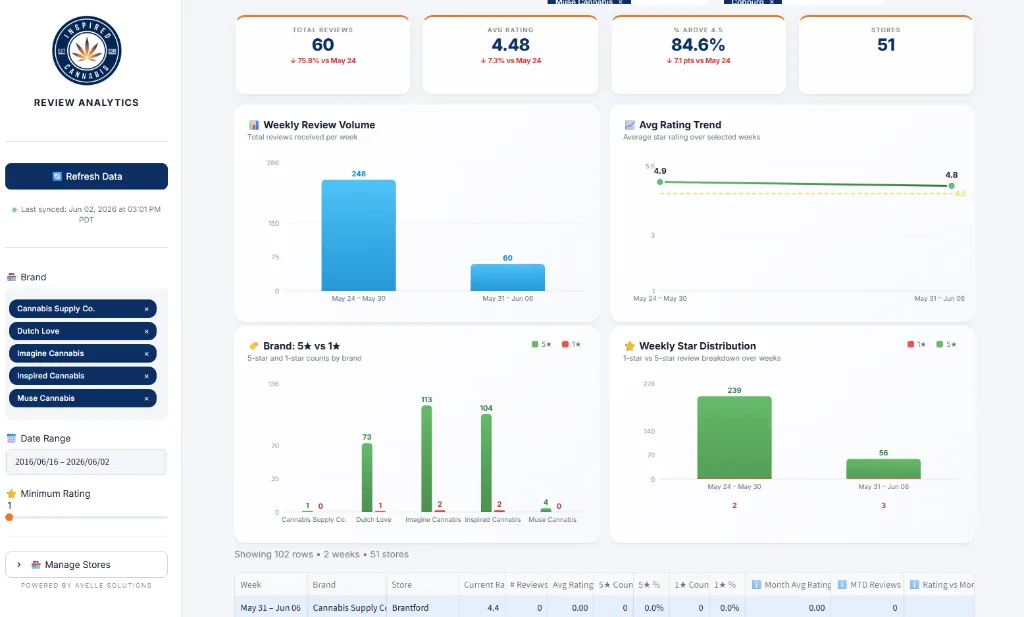1024x617 pixels.
Task: Remove the Muse Cannabis brand filter
Action: click(x=146, y=398)
